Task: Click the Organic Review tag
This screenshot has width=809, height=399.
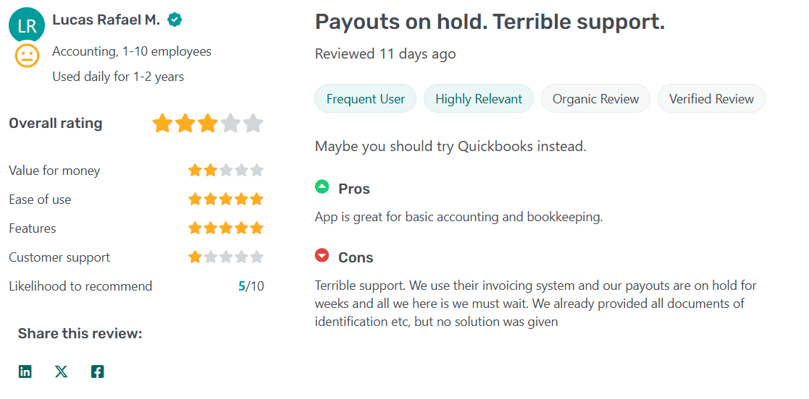Action: tap(595, 99)
